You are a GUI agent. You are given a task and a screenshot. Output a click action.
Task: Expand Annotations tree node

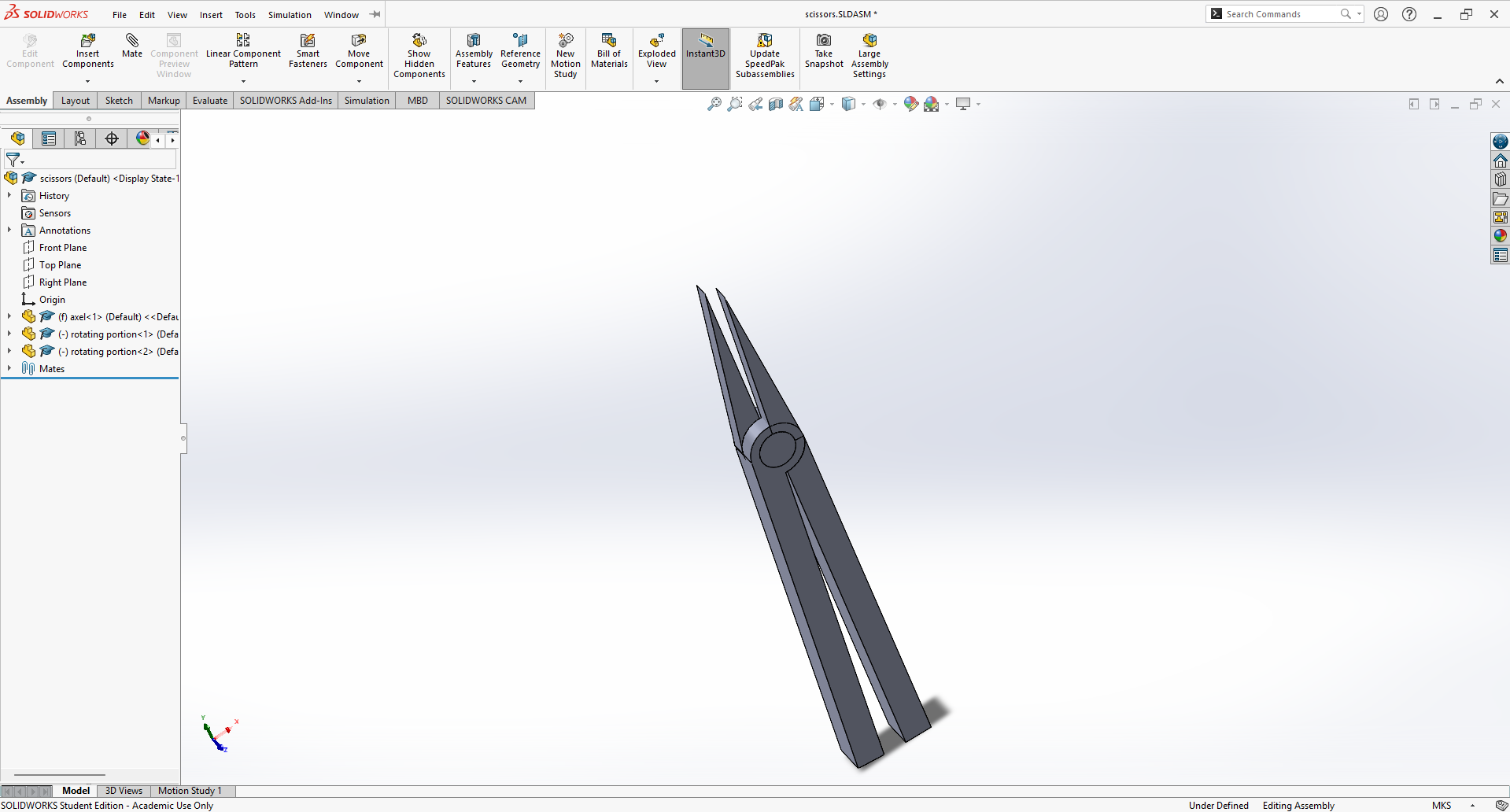pos(9,230)
